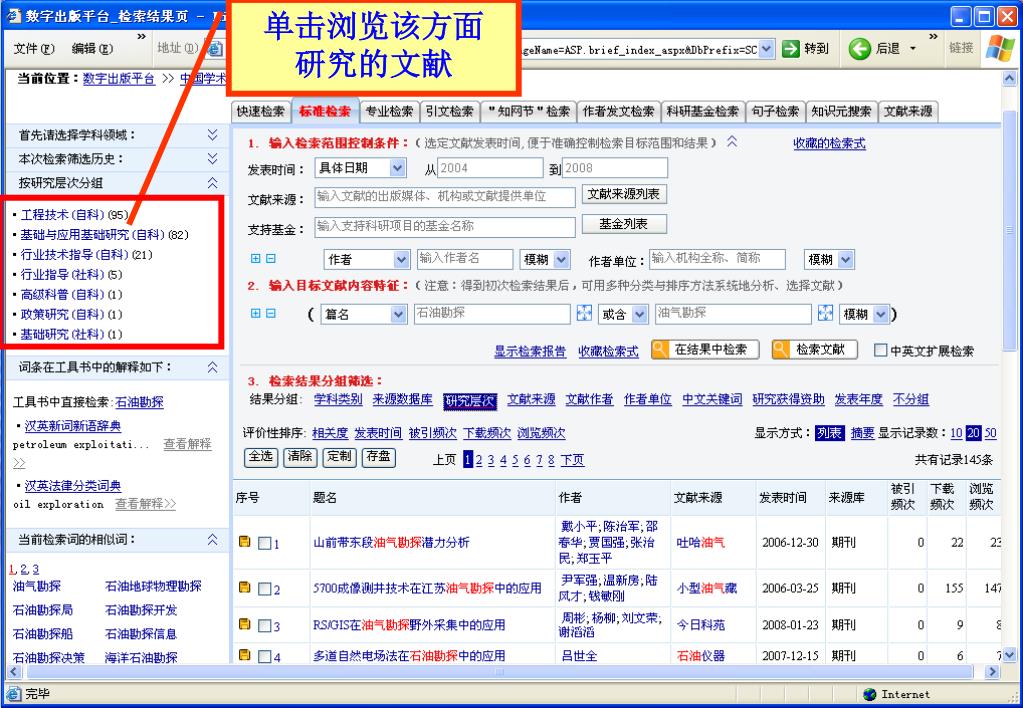Open the similar term 石油地球物理勘探
The height and width of the screenshot is (708, 1023).
click(153, 586)
